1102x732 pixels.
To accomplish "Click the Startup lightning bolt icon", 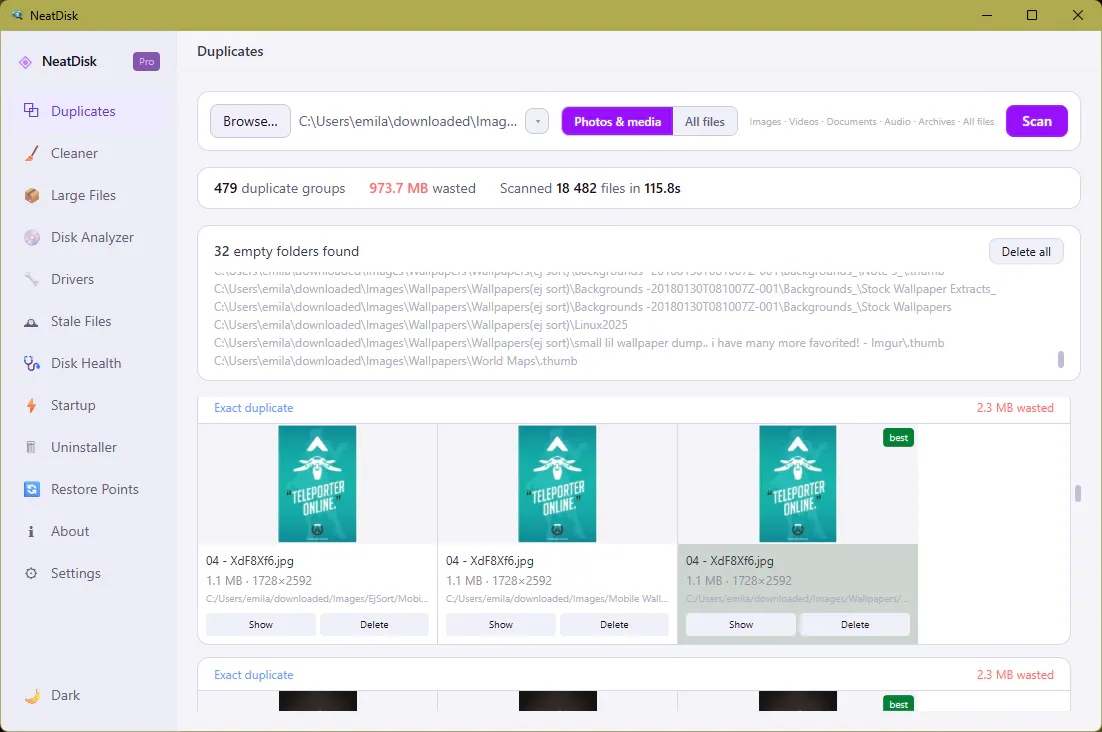I will click(x=32, y=405).
